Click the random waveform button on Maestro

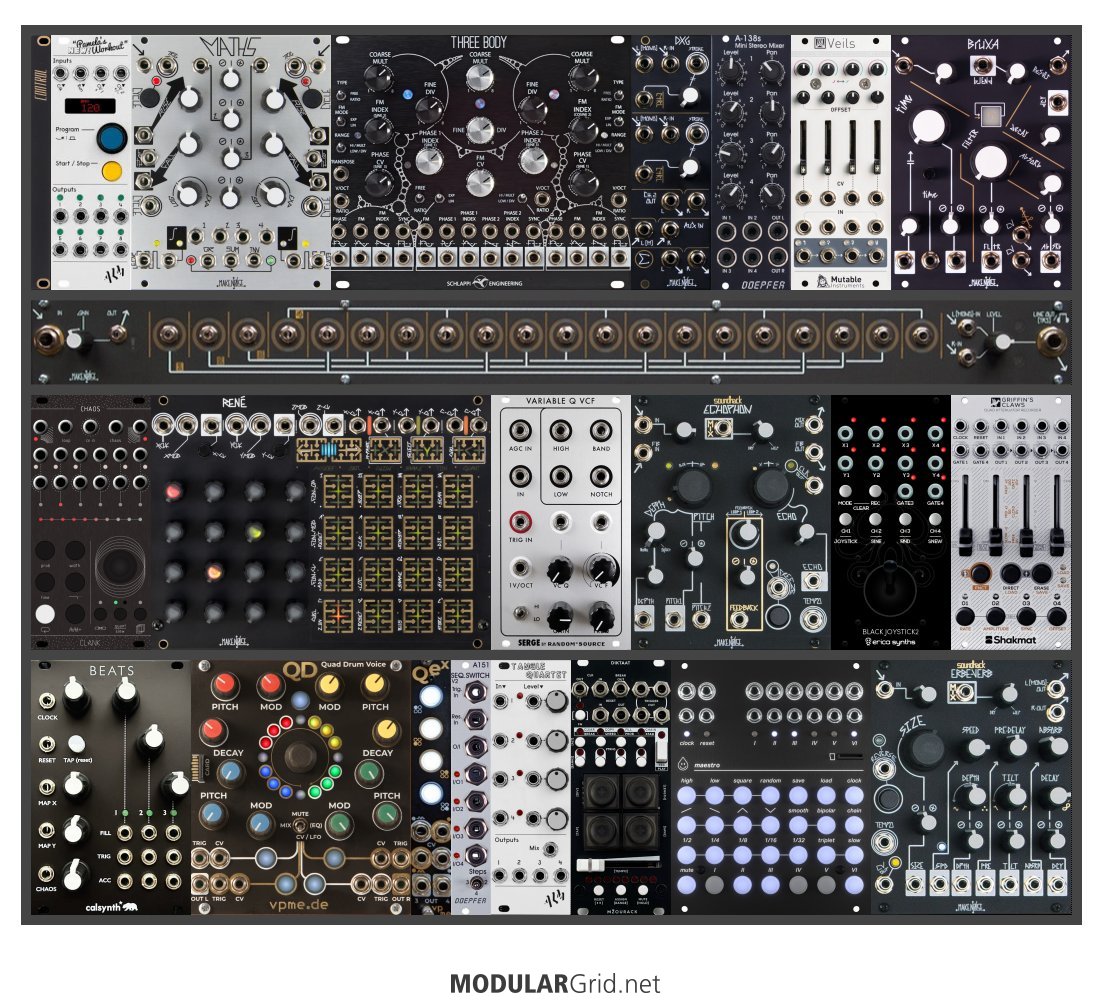(x=770, y=796)
